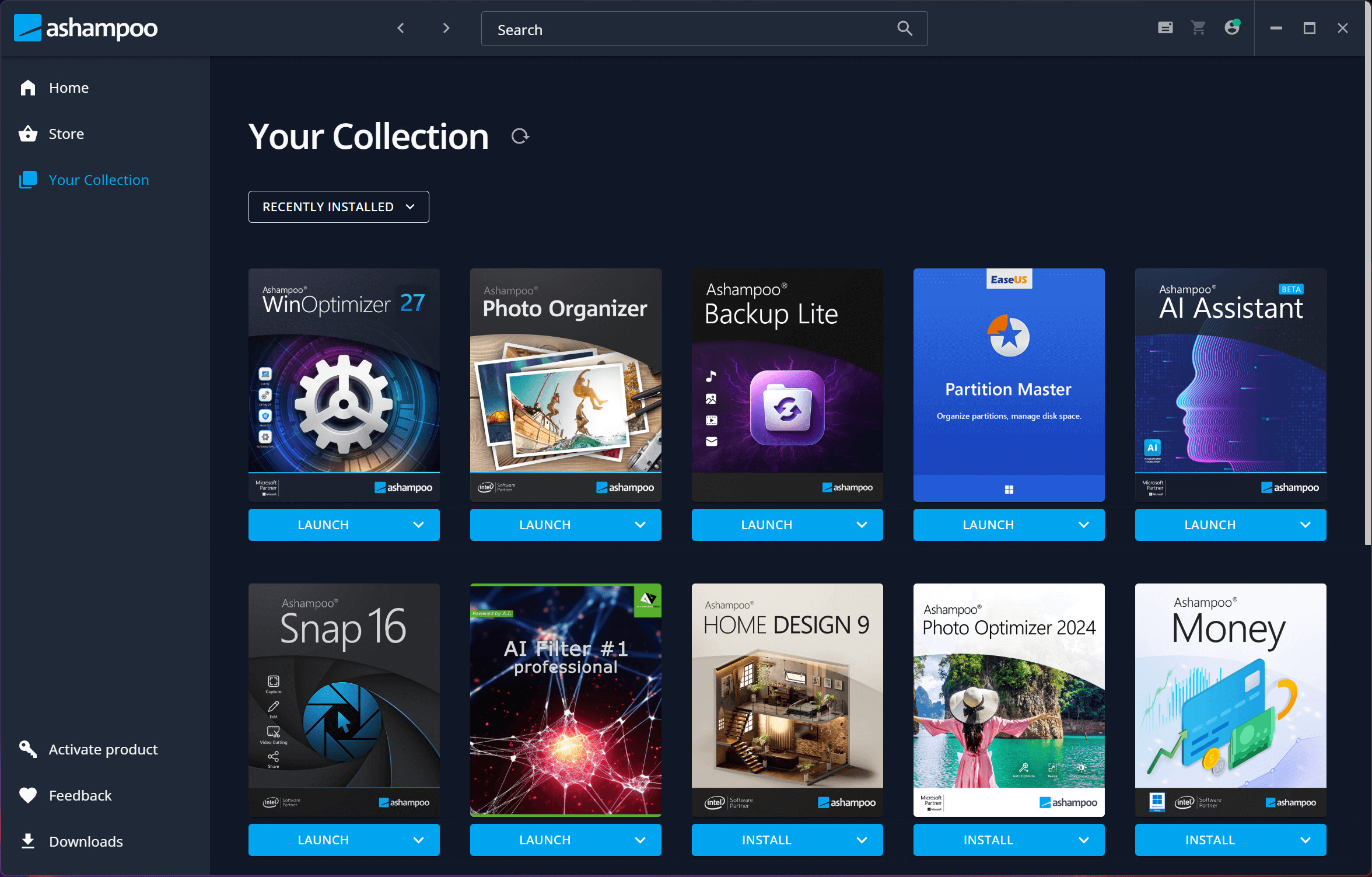Open Home Design 9 box art thumbnail
Screen dimensions: 1372x877
pyautogui.click(x=787, y=700)
